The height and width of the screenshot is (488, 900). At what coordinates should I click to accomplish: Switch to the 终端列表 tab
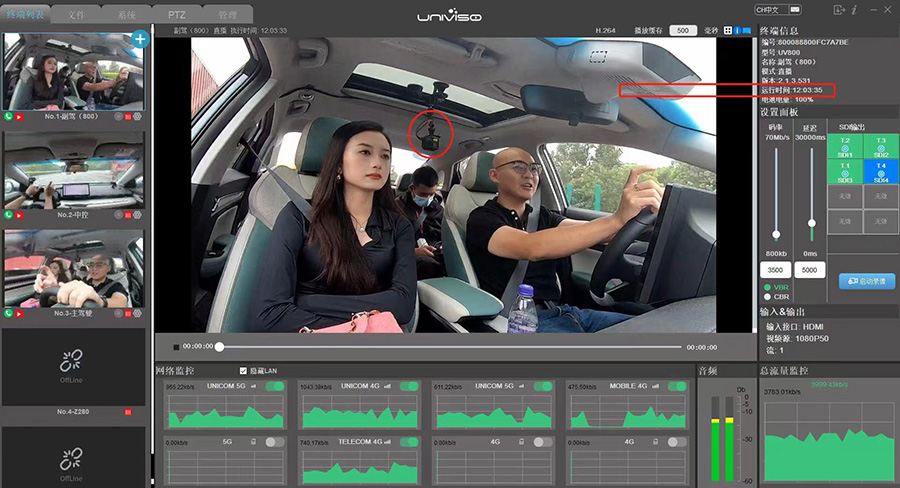click(26, 14)
